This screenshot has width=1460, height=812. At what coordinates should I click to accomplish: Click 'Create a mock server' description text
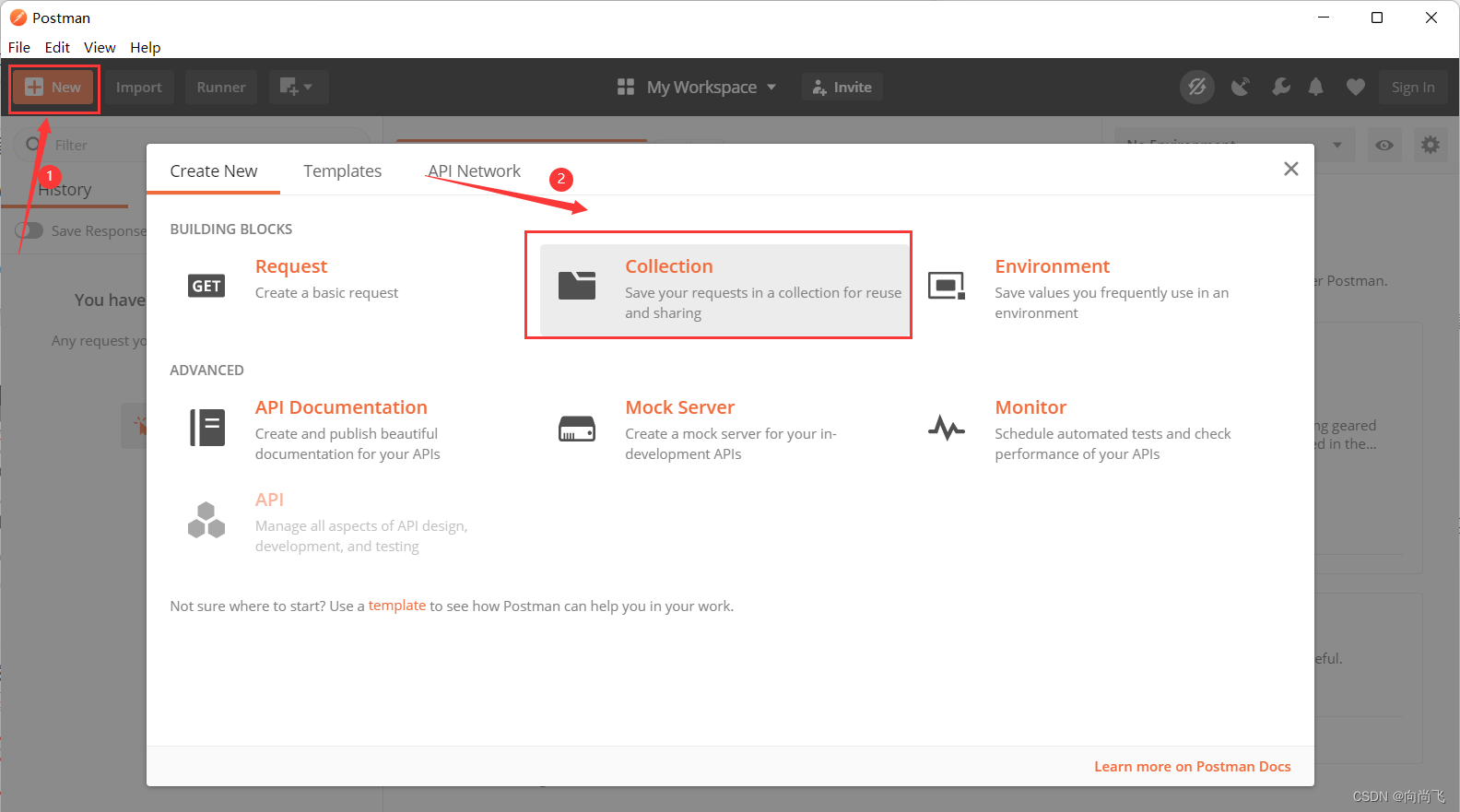pos(731,444)
